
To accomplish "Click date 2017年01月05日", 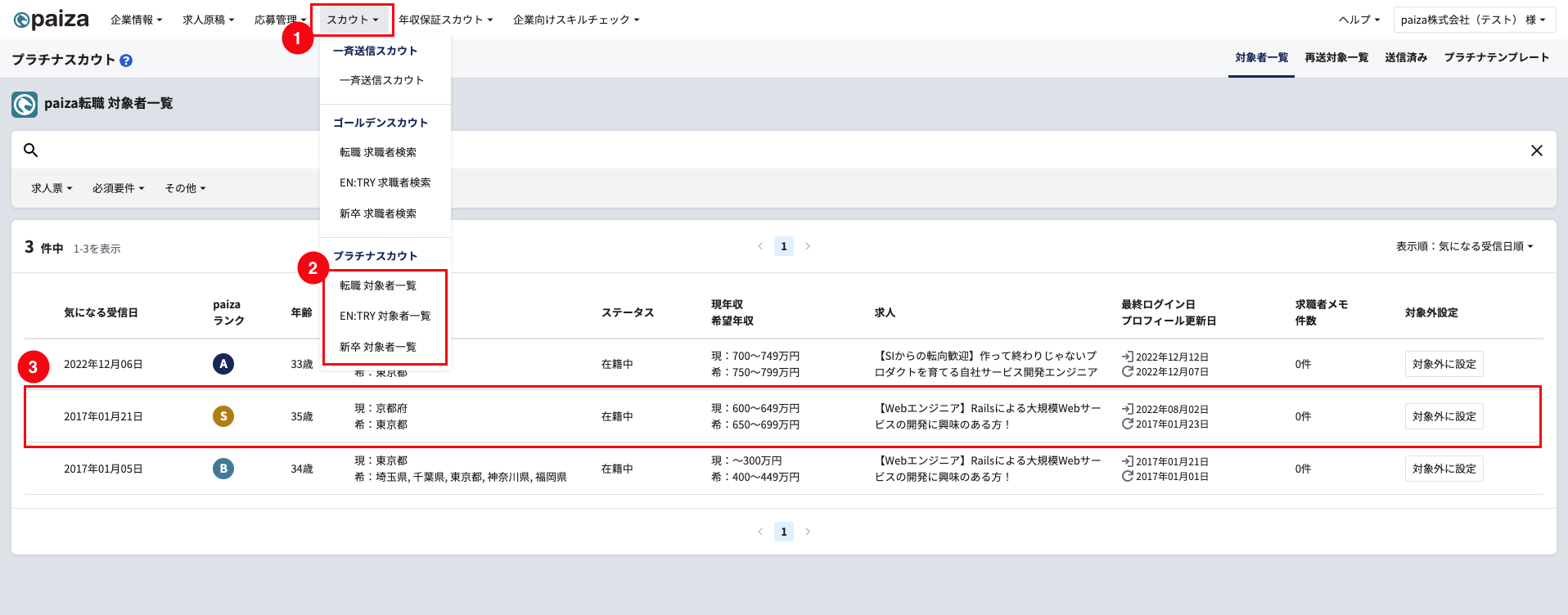I will [103, 469].
